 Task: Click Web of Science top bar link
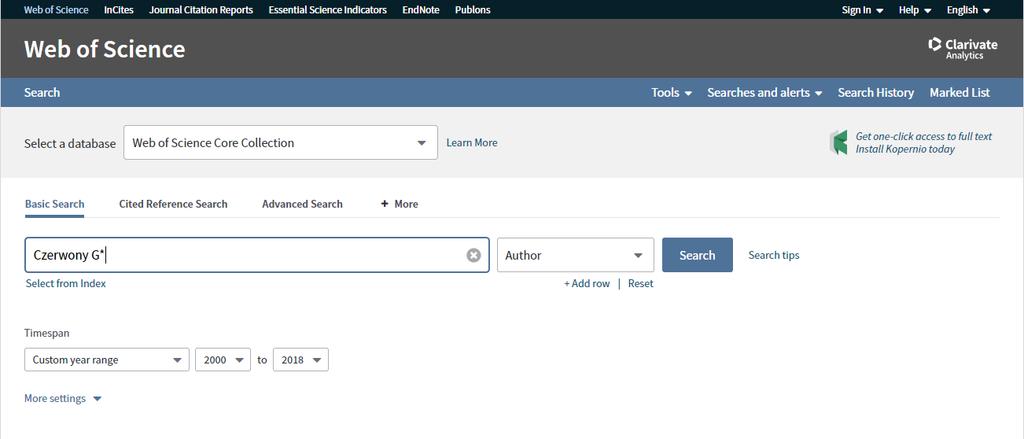[56, 10]
